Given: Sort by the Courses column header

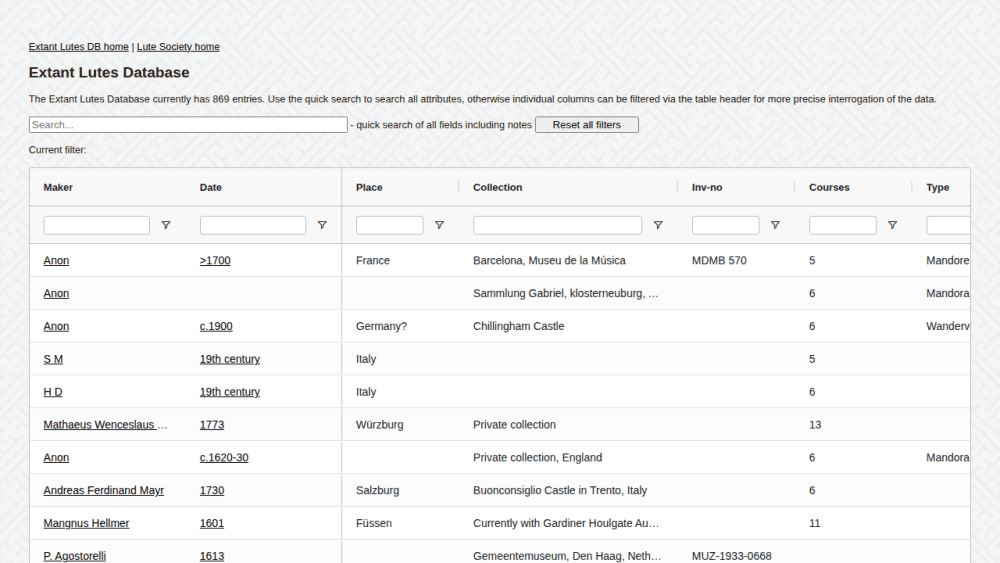Looking at the screenshot, I should [829, 187].
